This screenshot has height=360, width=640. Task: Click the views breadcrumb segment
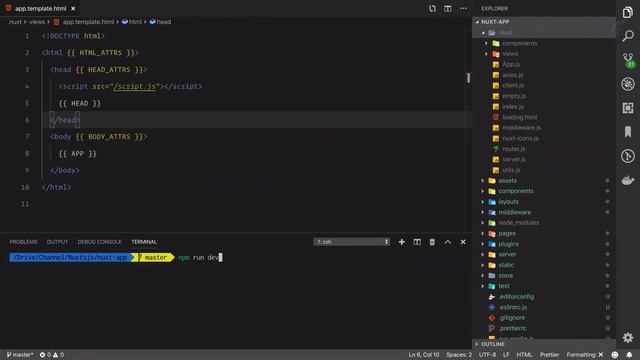coord(37,22)
